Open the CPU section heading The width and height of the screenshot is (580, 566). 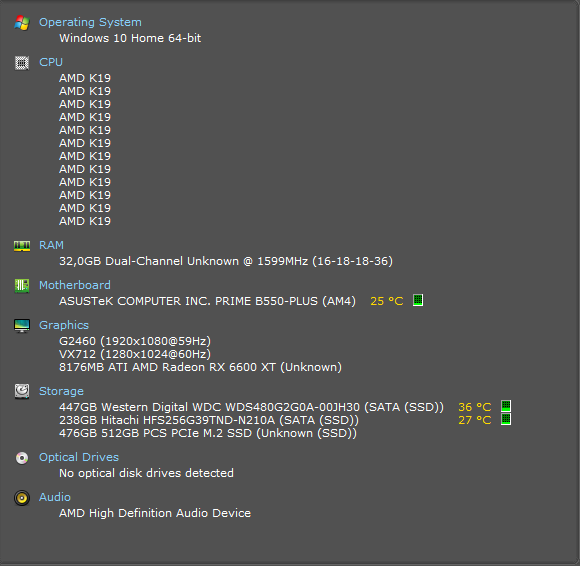(51, 62)
